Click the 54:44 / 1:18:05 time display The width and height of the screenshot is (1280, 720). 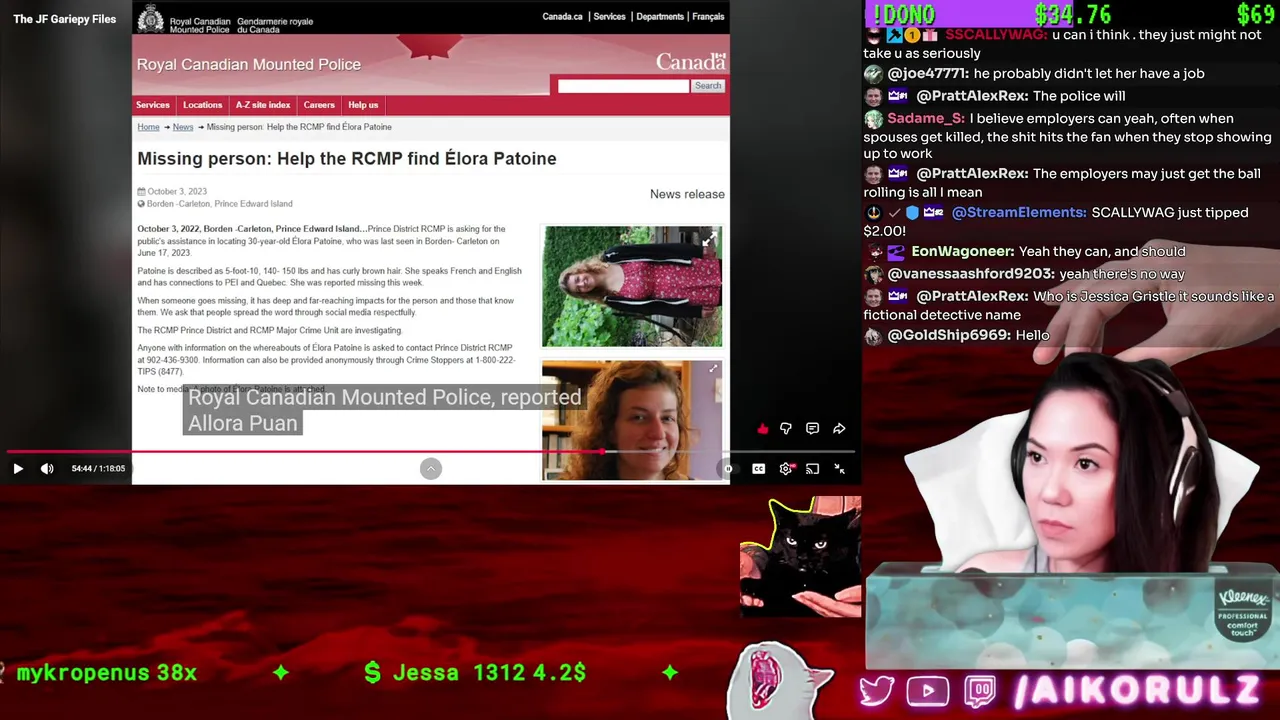point(98,468)
